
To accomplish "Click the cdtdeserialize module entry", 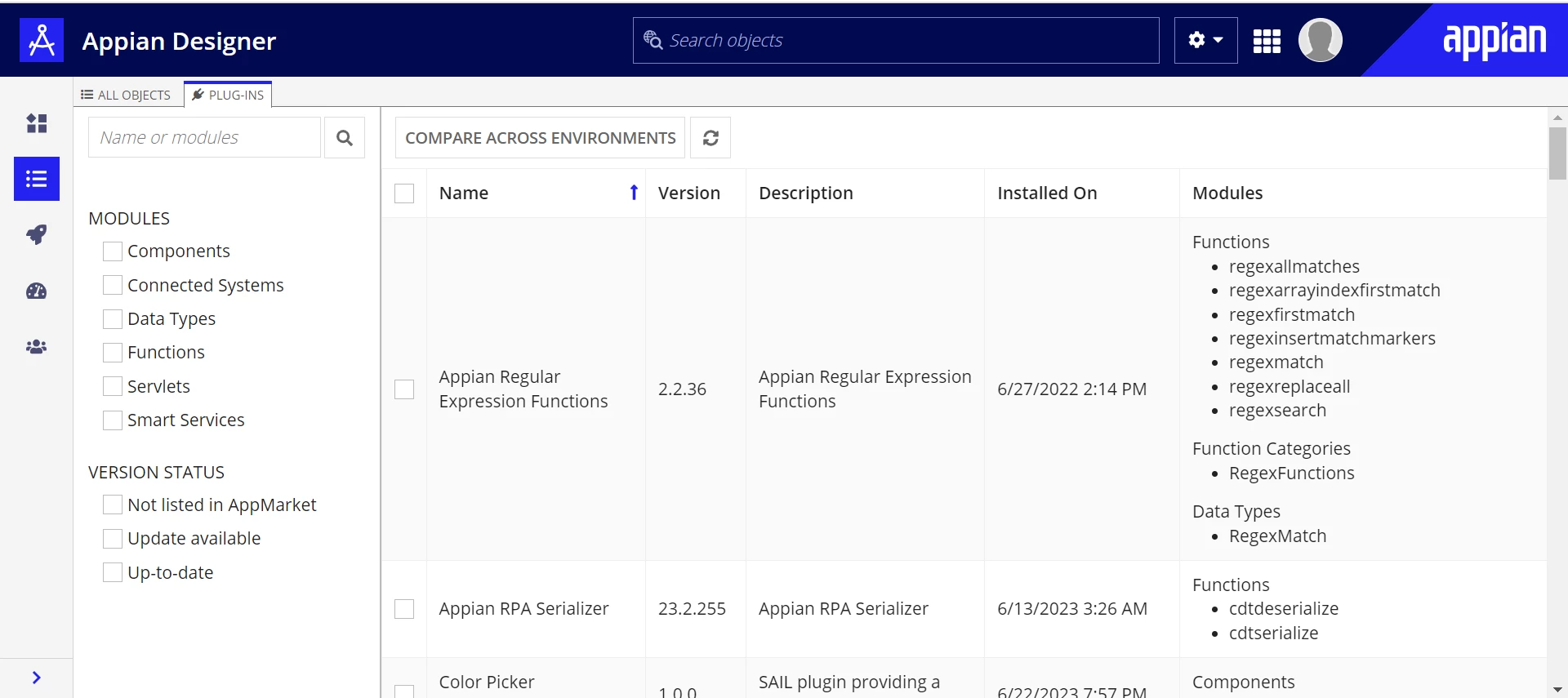I will 1284,609.
